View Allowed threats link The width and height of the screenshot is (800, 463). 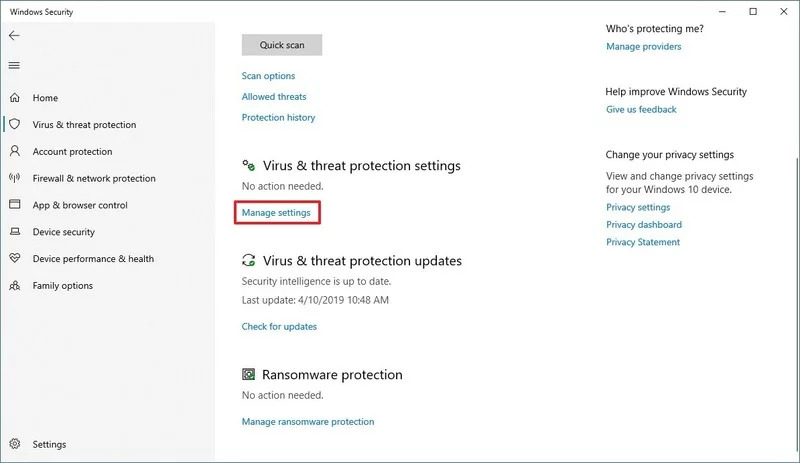tap(274, 97)
